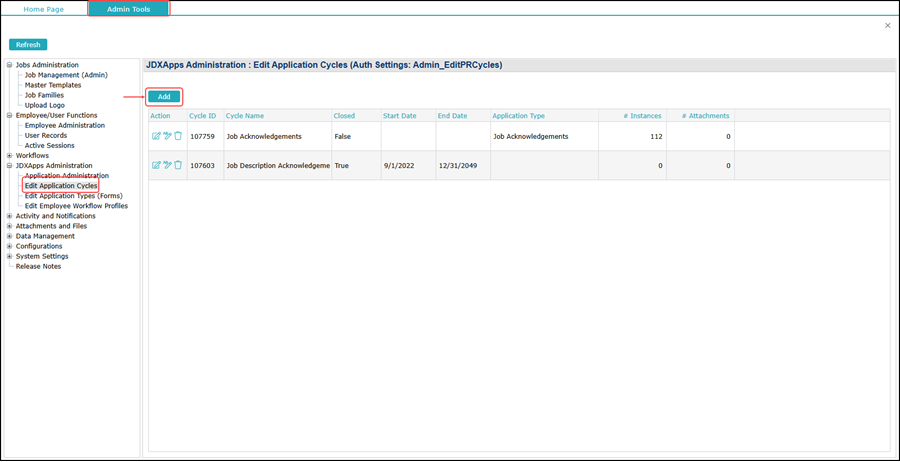The height and width of the screenshot is (462, 900).
Task: Select the Admin Tools tab
Action: coord(128,9)
